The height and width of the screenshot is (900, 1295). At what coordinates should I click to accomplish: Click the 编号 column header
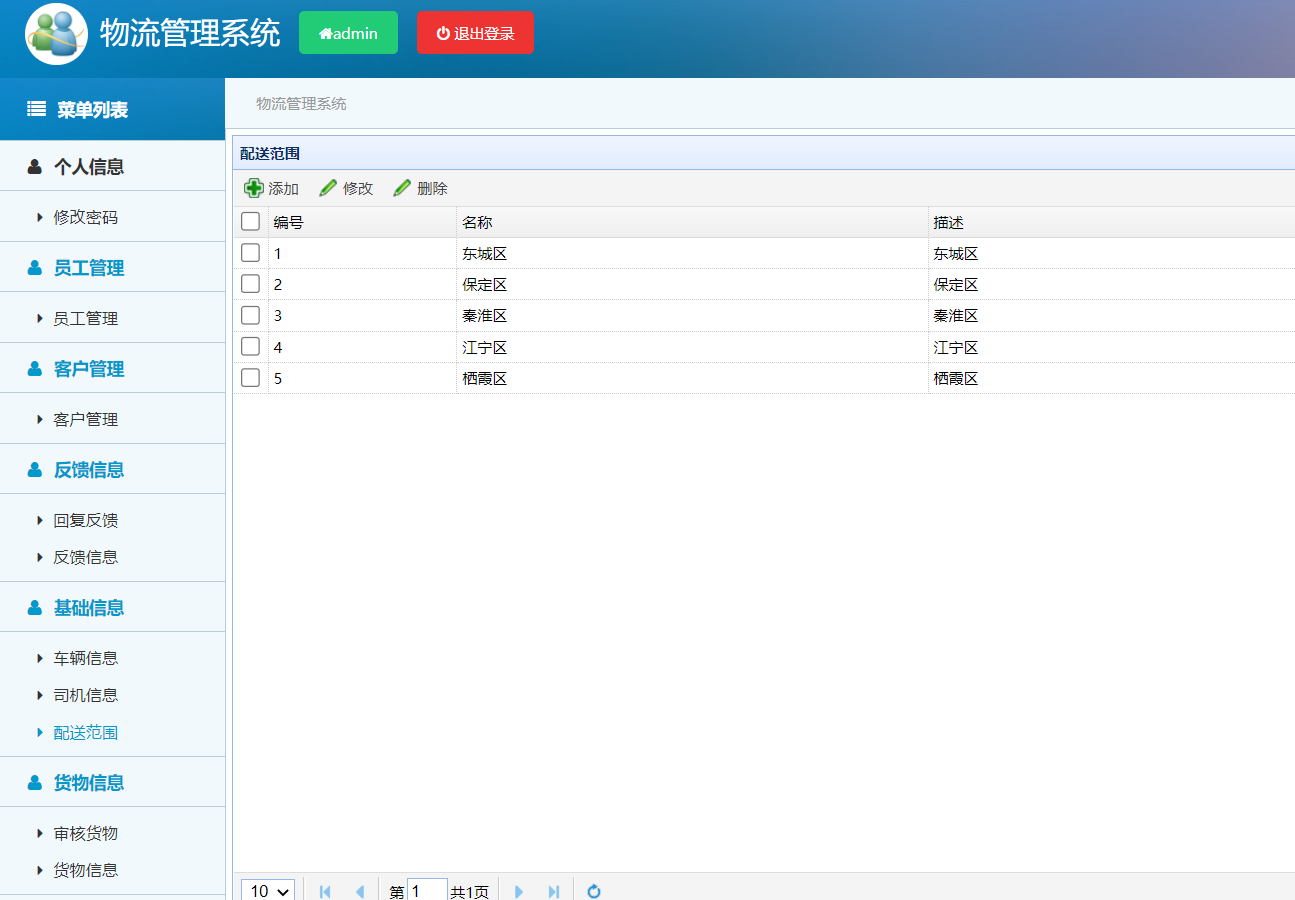[362, 222]
